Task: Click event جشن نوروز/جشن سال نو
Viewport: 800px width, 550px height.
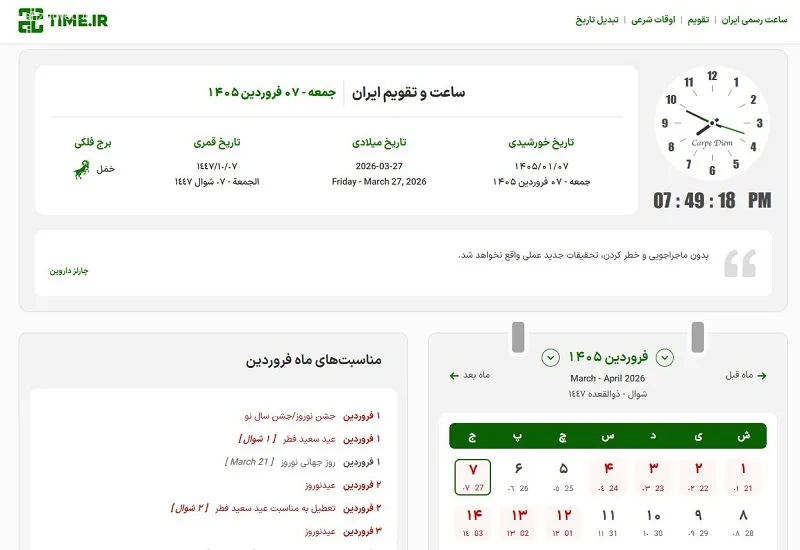Action: point(289,416)
